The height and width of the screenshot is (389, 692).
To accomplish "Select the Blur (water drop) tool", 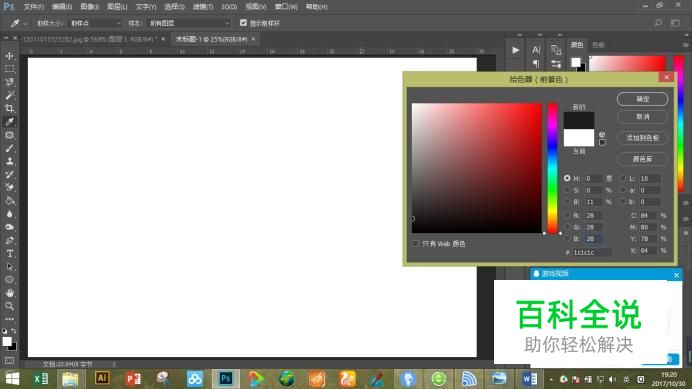I will click(x=9, y=214).
